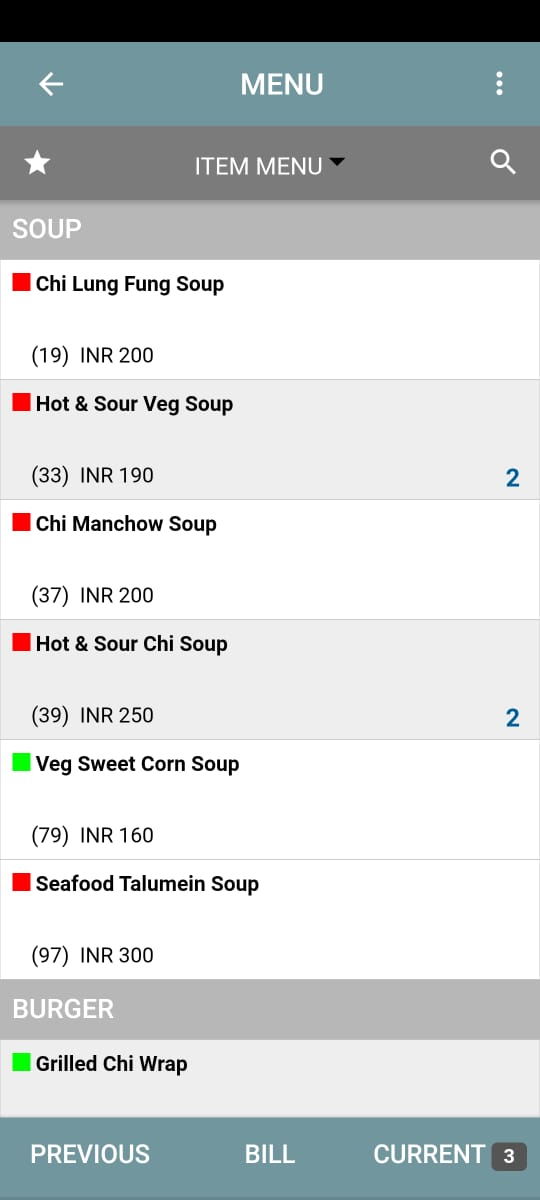Go to PREVIOUS orders tab
The image size is (540, 1200).
90,1154
